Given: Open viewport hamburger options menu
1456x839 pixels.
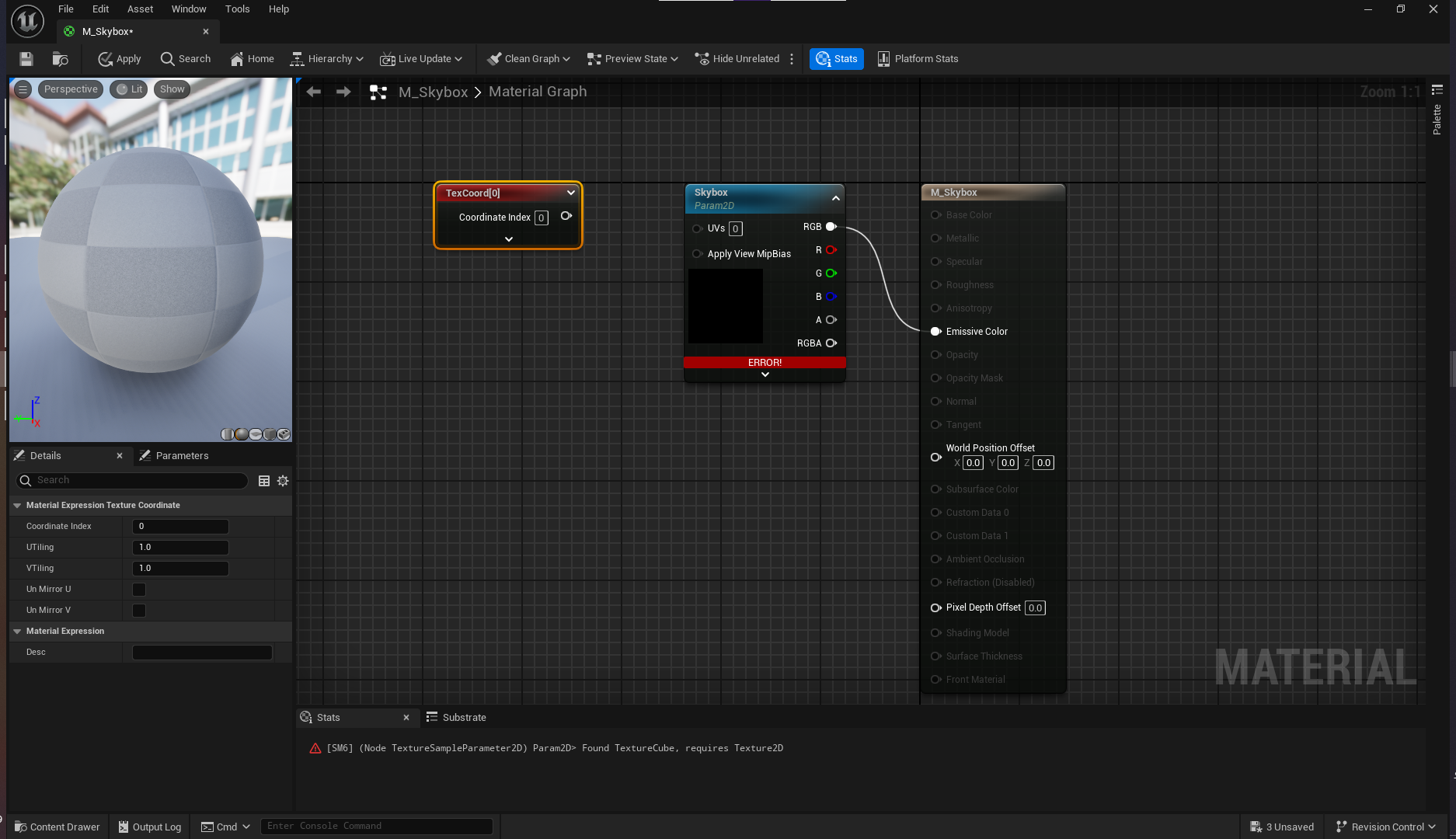Looking at the screenshot, I should (23, 89).
